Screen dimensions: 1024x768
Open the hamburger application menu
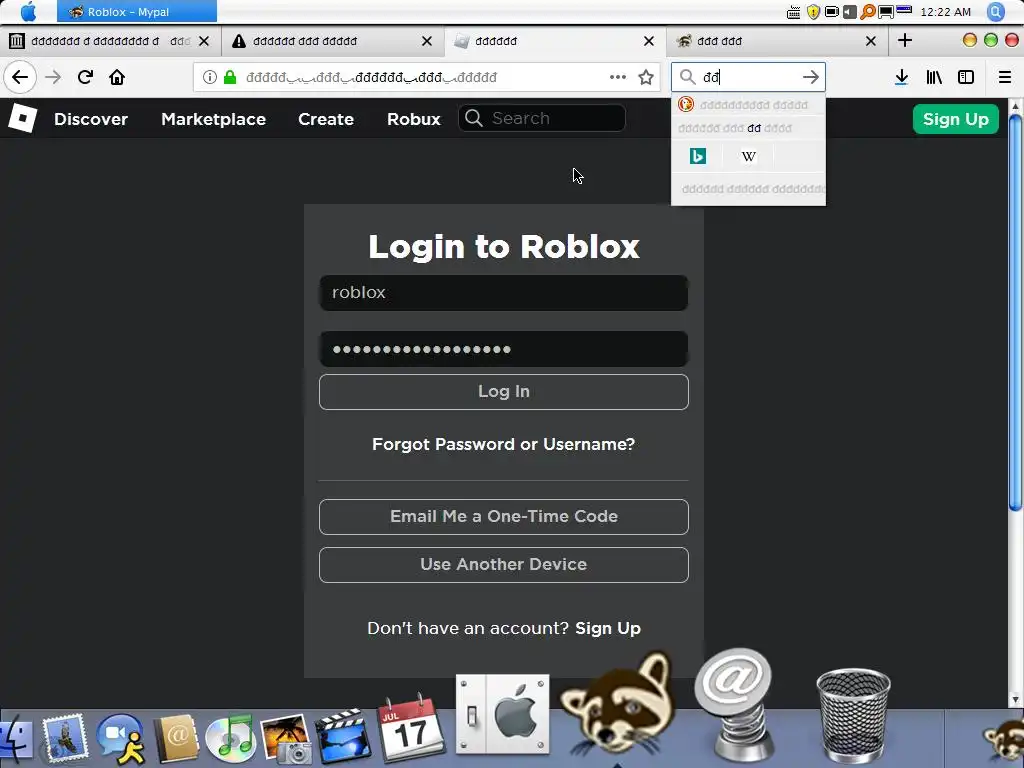click(1004, 77)
